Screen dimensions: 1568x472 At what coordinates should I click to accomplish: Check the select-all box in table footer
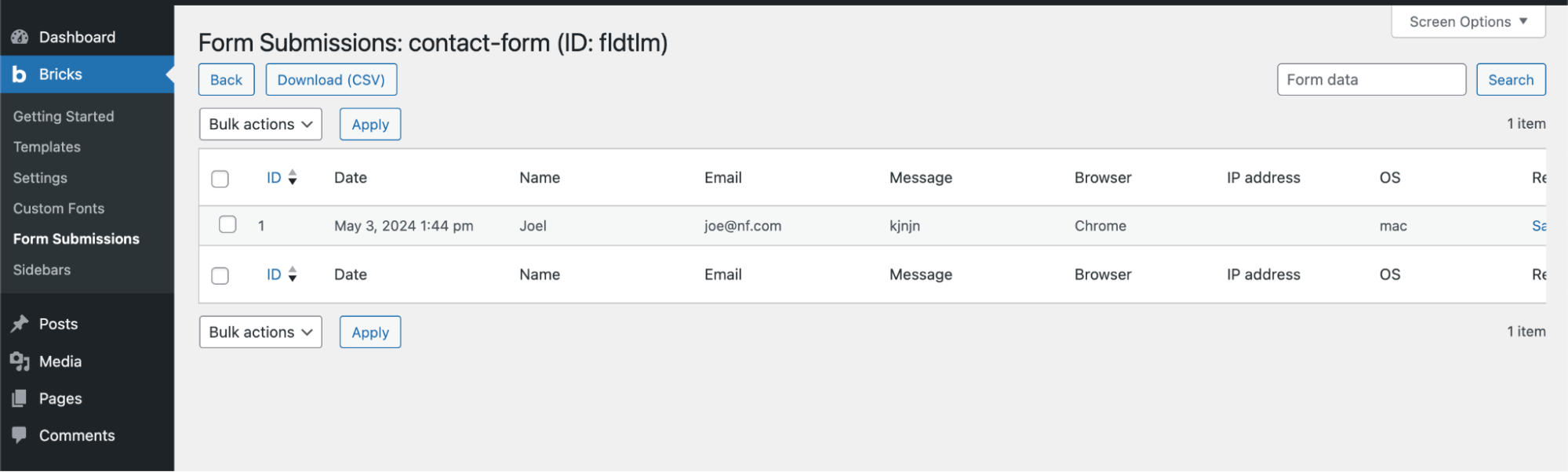pos(220,275)
